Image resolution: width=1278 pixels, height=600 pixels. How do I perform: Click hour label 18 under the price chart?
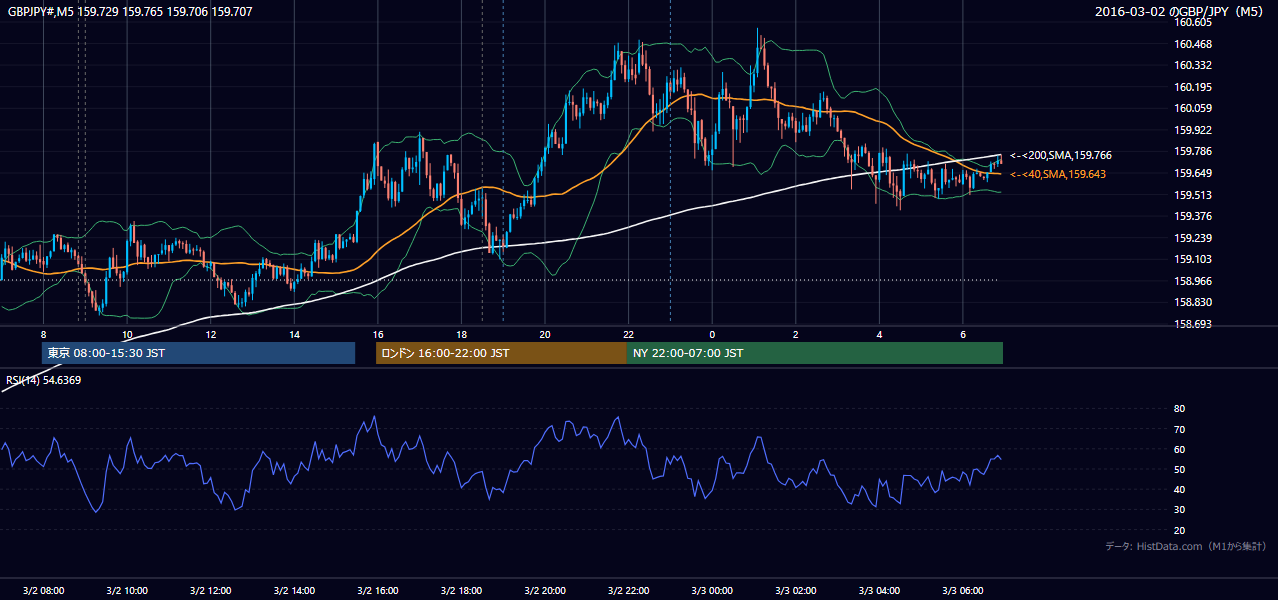[x=461, y=334]
